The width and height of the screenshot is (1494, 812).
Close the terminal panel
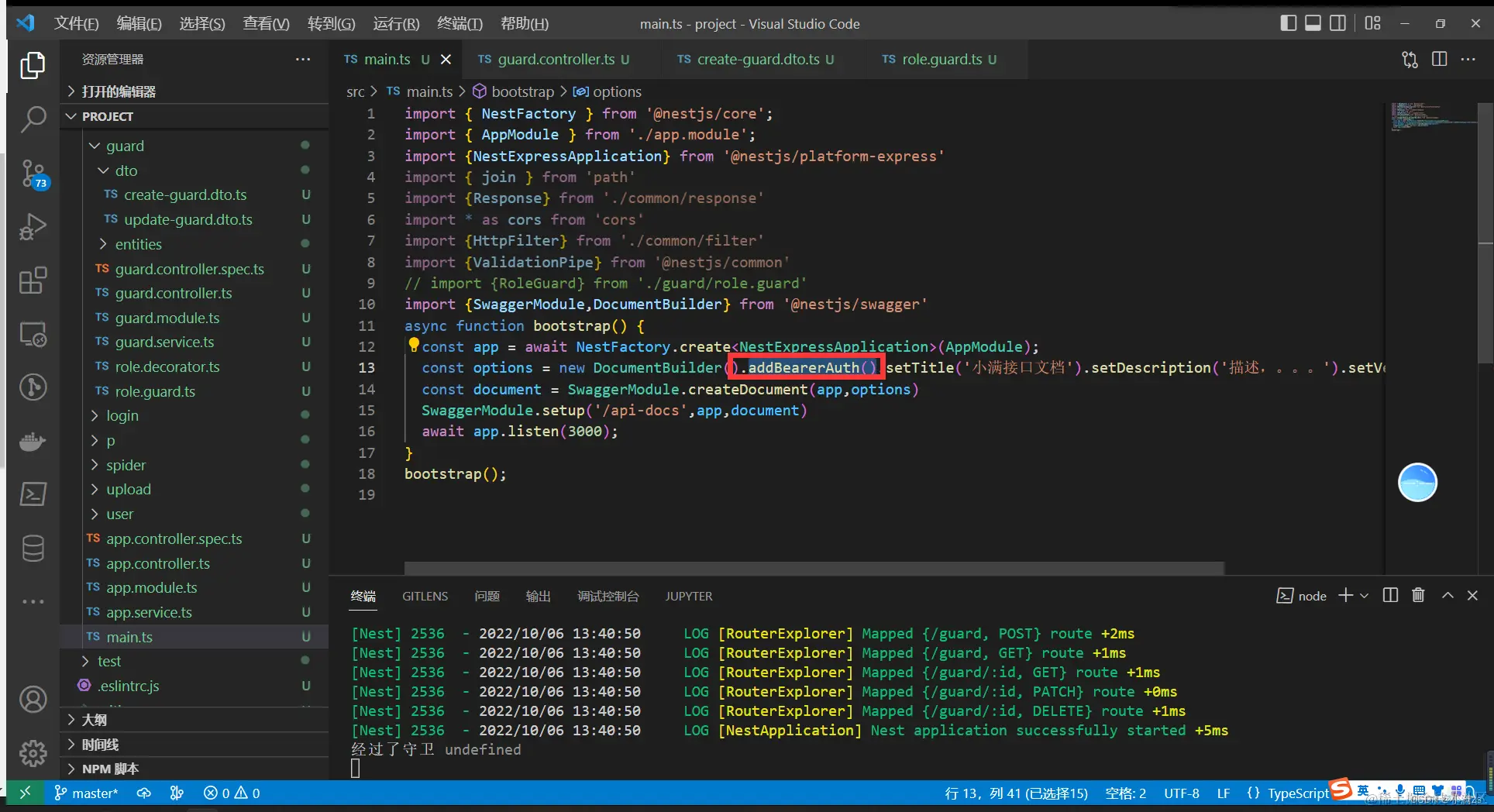[x=1472, y=595]
